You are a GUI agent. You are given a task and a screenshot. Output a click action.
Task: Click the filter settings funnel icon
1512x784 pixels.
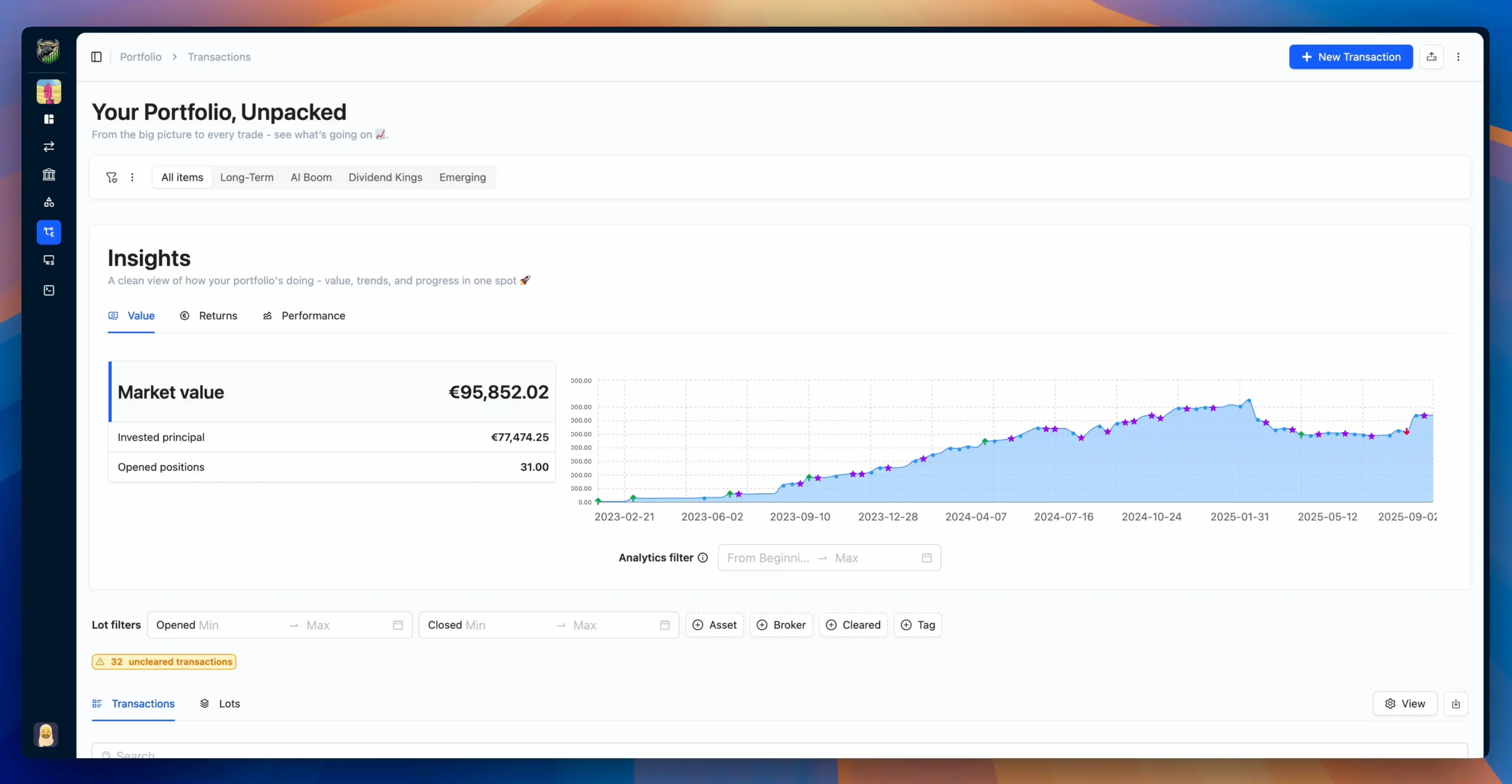click(112, 177)
